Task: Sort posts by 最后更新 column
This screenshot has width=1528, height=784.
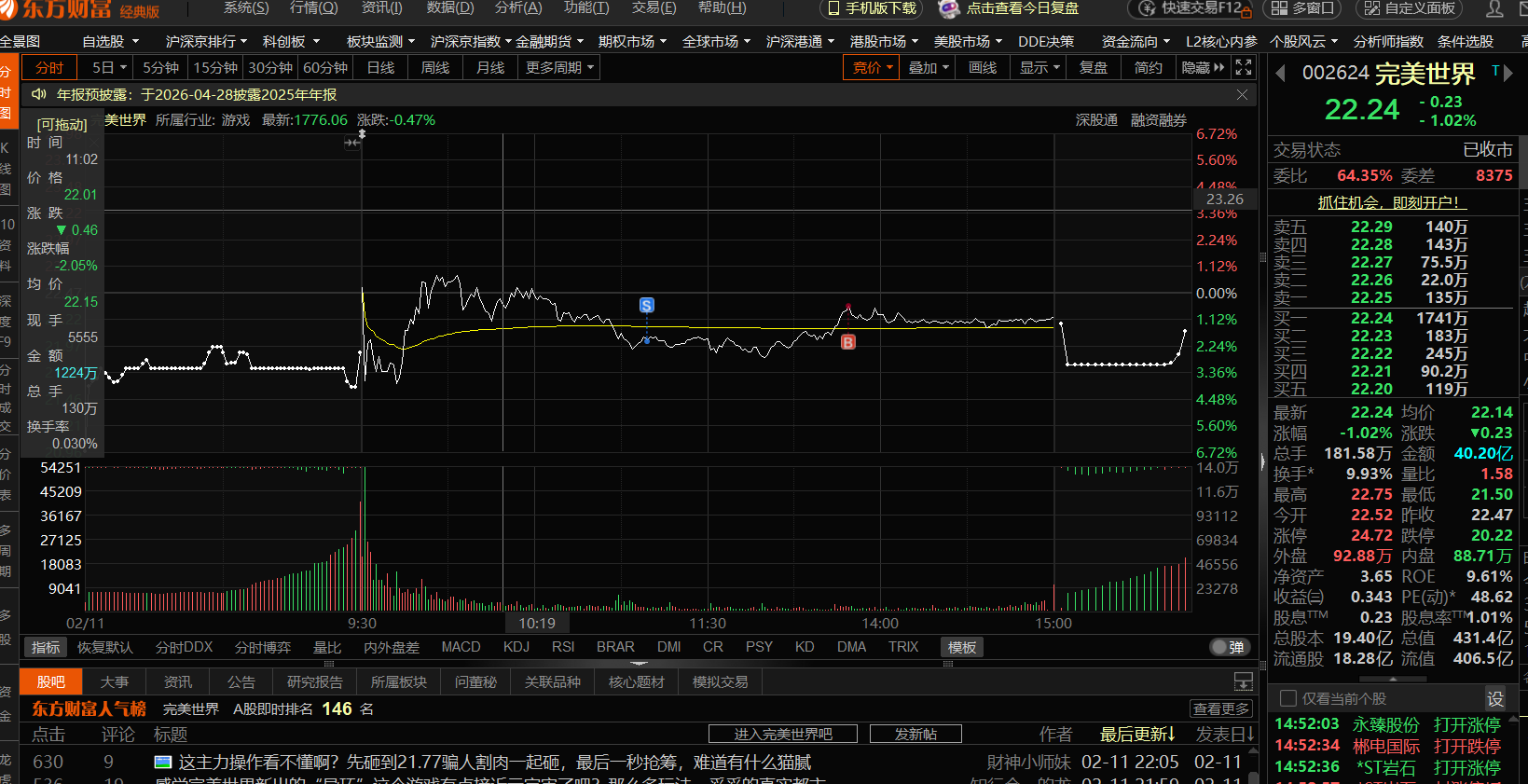Action: 1137,734
